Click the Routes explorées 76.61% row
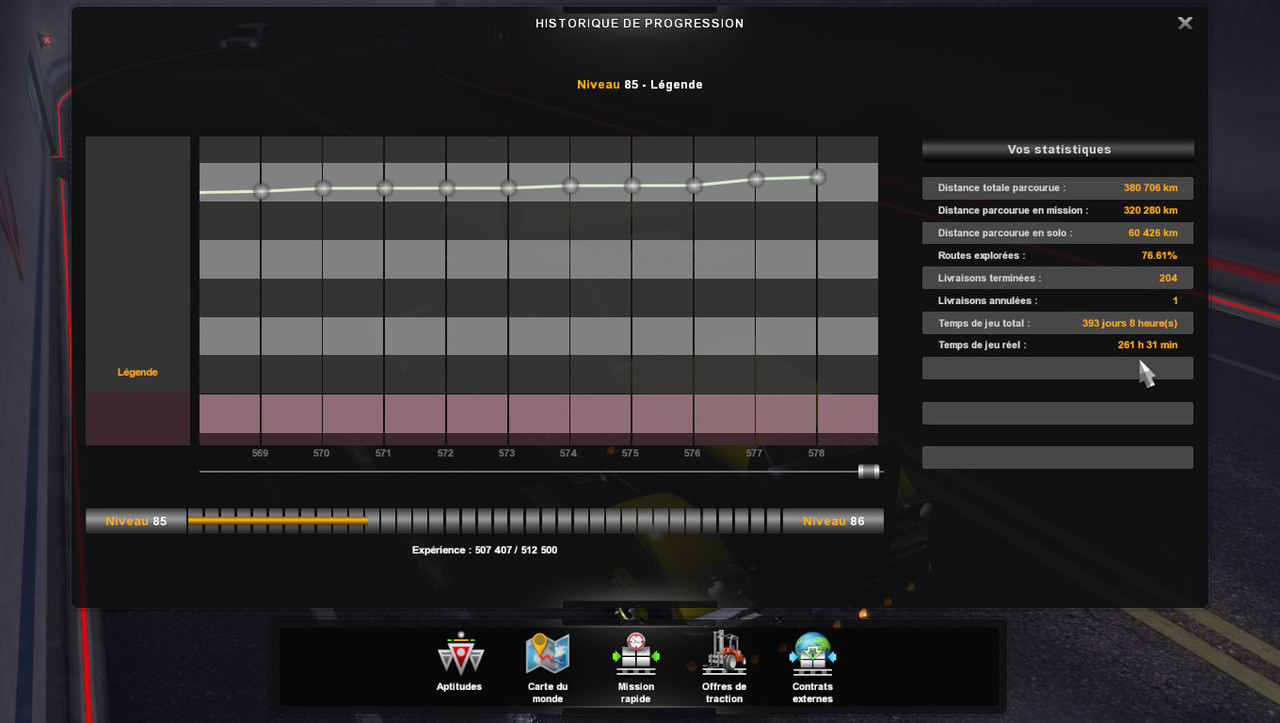 (1058, 255)
